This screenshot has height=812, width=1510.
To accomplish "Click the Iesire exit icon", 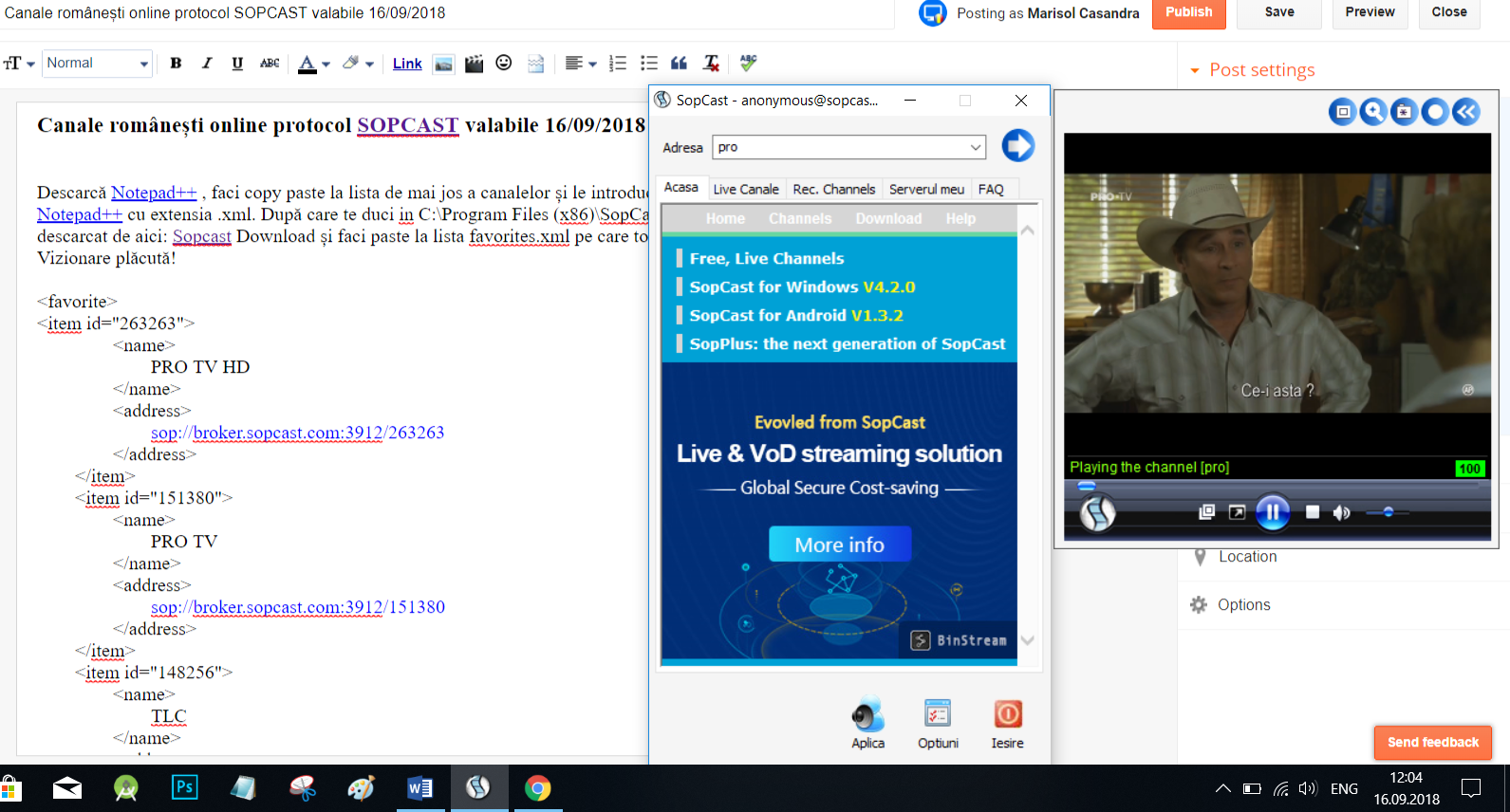I will point(1007,723).
